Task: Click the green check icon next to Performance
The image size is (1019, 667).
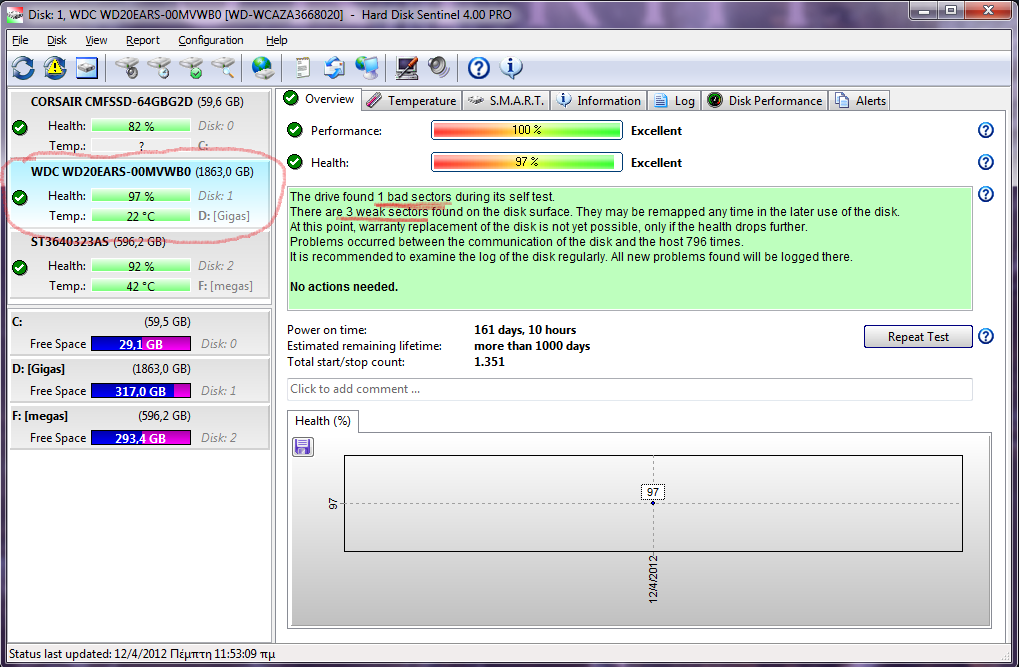Action: tap(295, 130)
